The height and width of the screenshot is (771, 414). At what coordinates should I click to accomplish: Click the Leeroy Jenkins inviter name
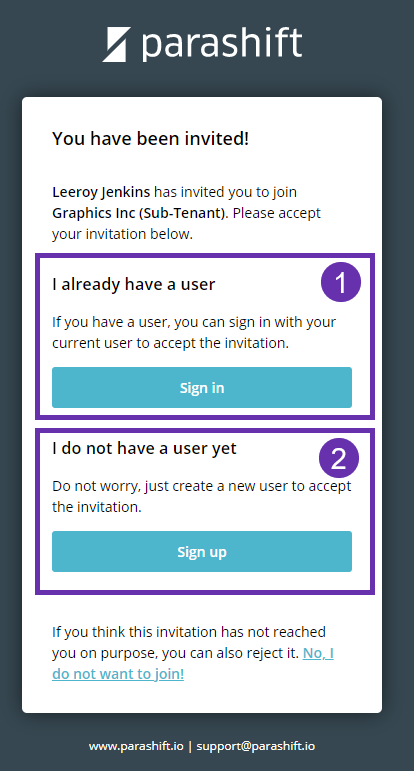(101, 192)
